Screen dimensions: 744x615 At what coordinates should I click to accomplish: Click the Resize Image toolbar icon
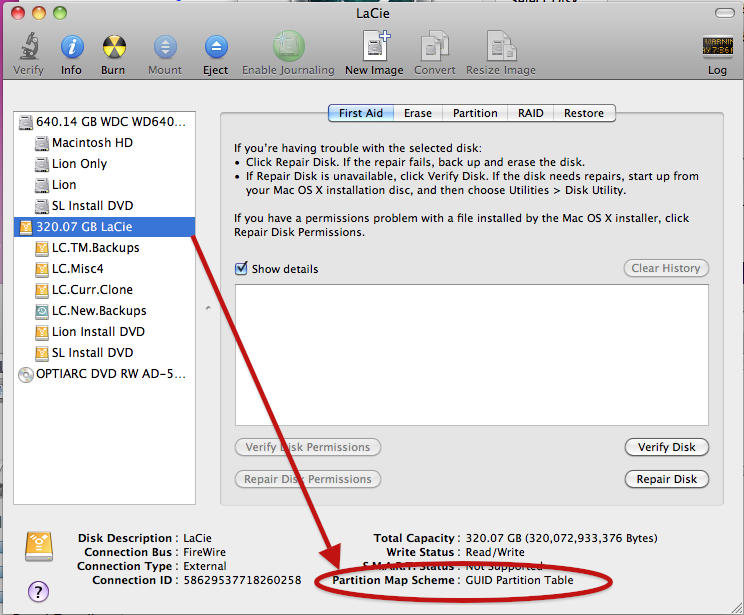coord(501,46)
